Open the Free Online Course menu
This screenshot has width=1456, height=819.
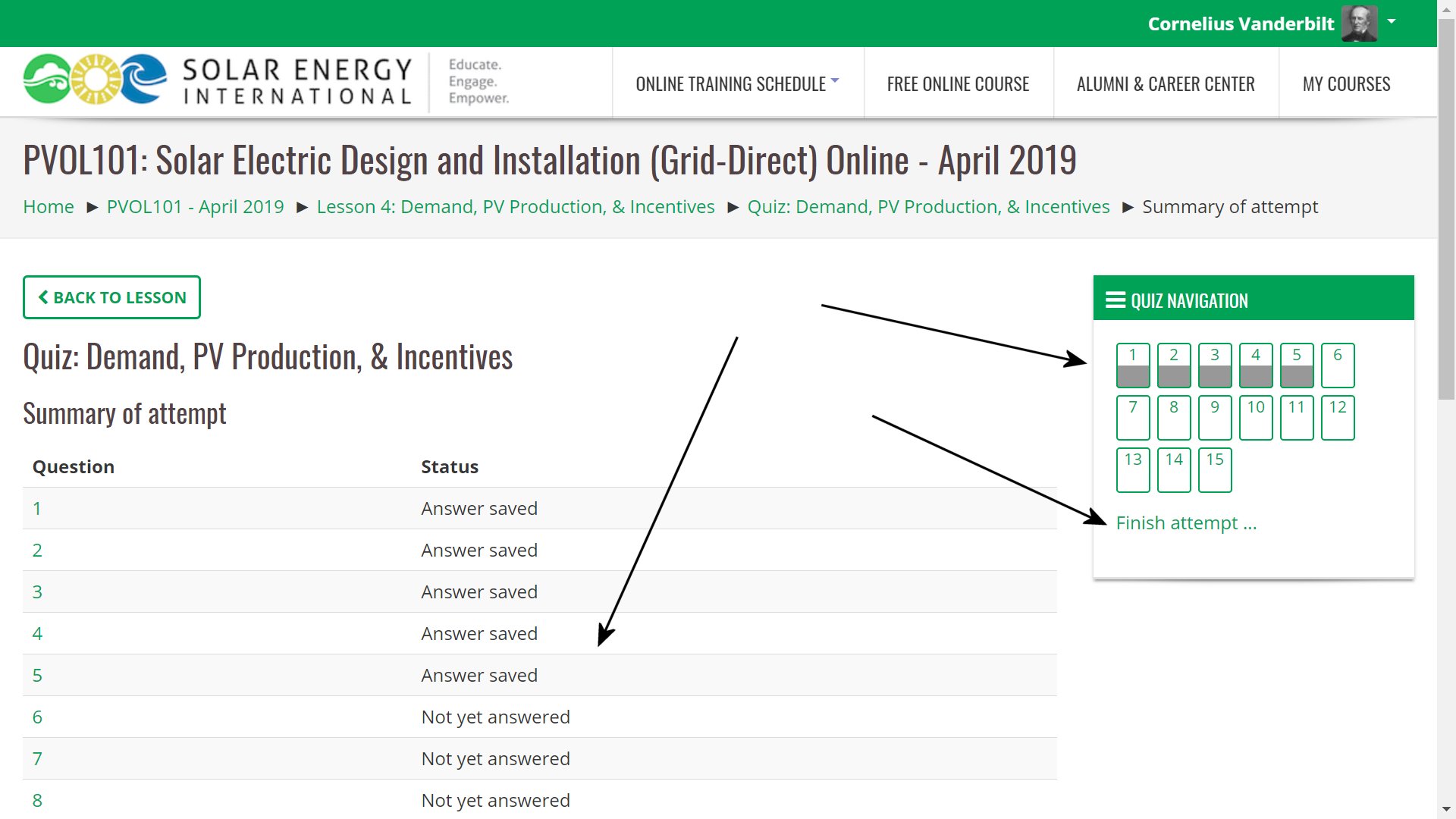pyautogui.click(x=958, y=83)
